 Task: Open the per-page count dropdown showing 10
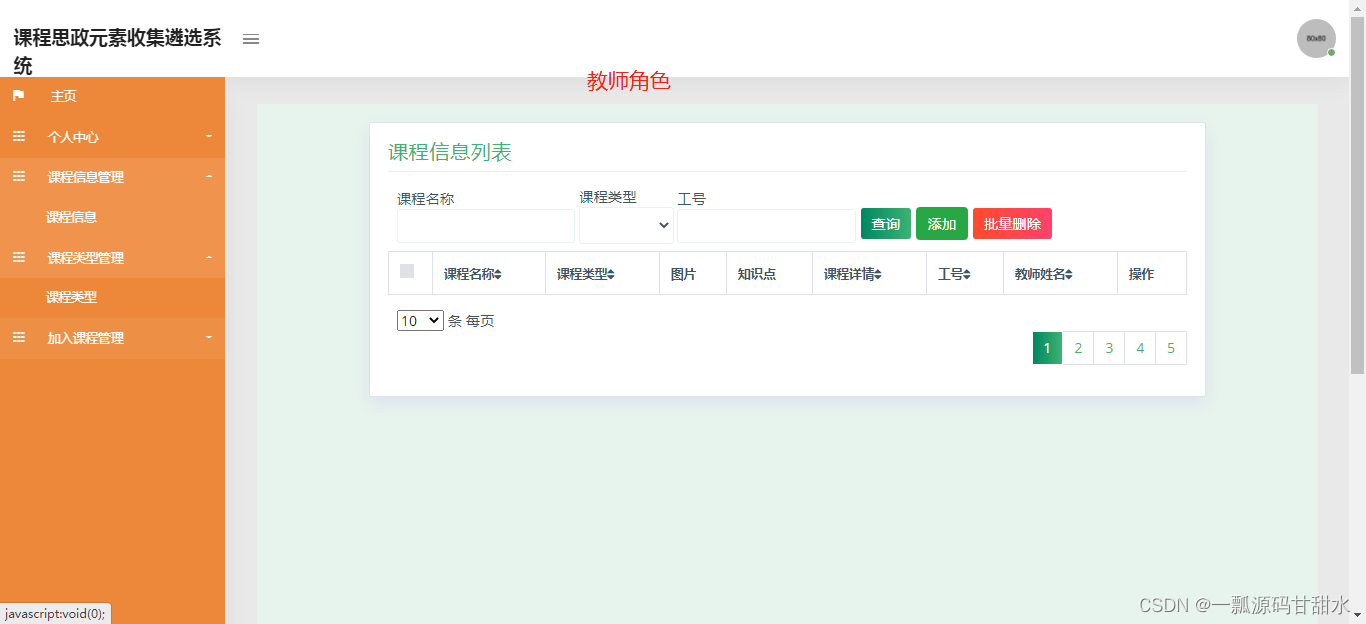tap(419, 320)
